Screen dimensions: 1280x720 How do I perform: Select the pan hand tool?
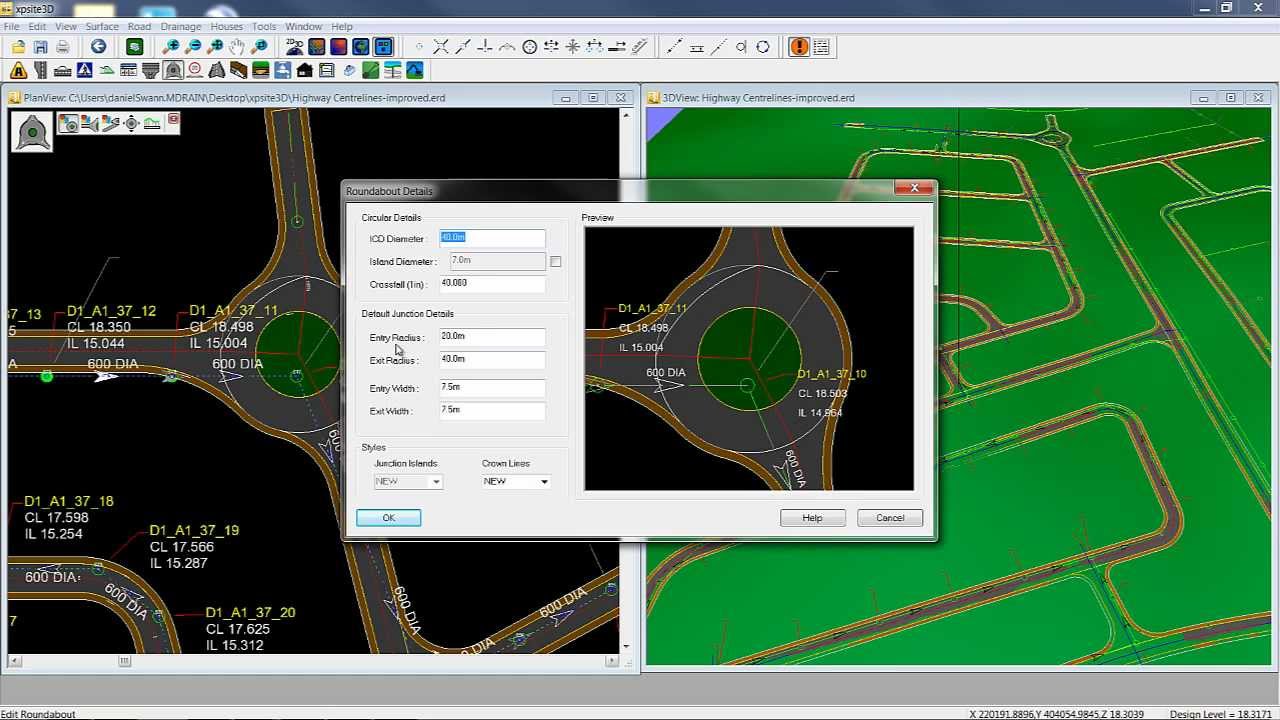point(237,47)
